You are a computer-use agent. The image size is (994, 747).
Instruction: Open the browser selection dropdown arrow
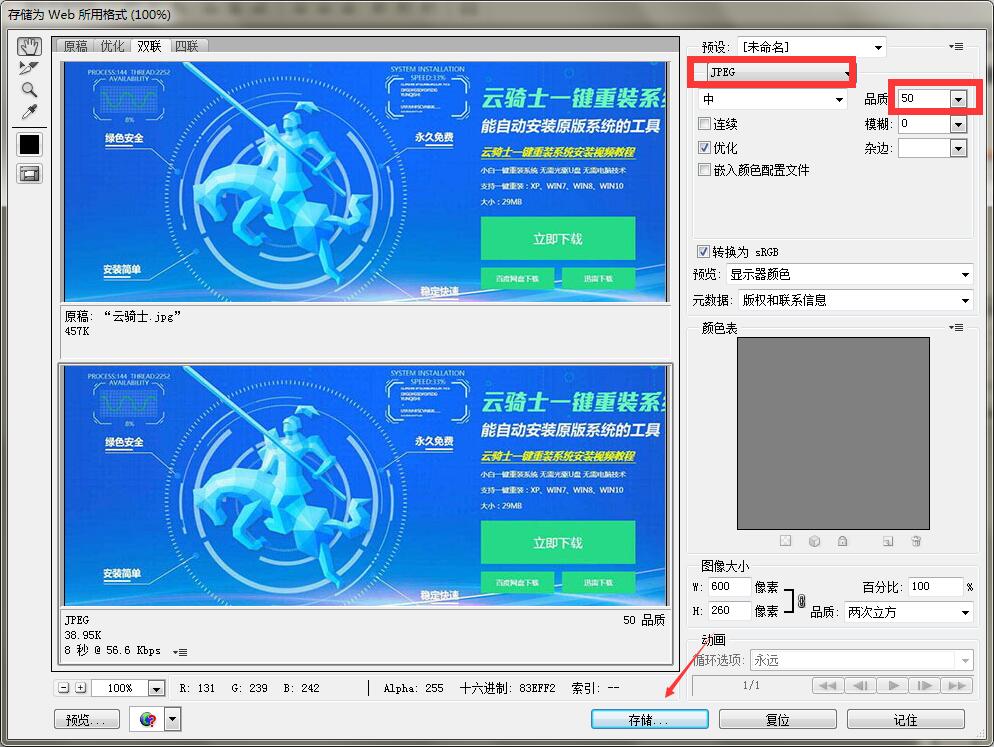(172, 720)
